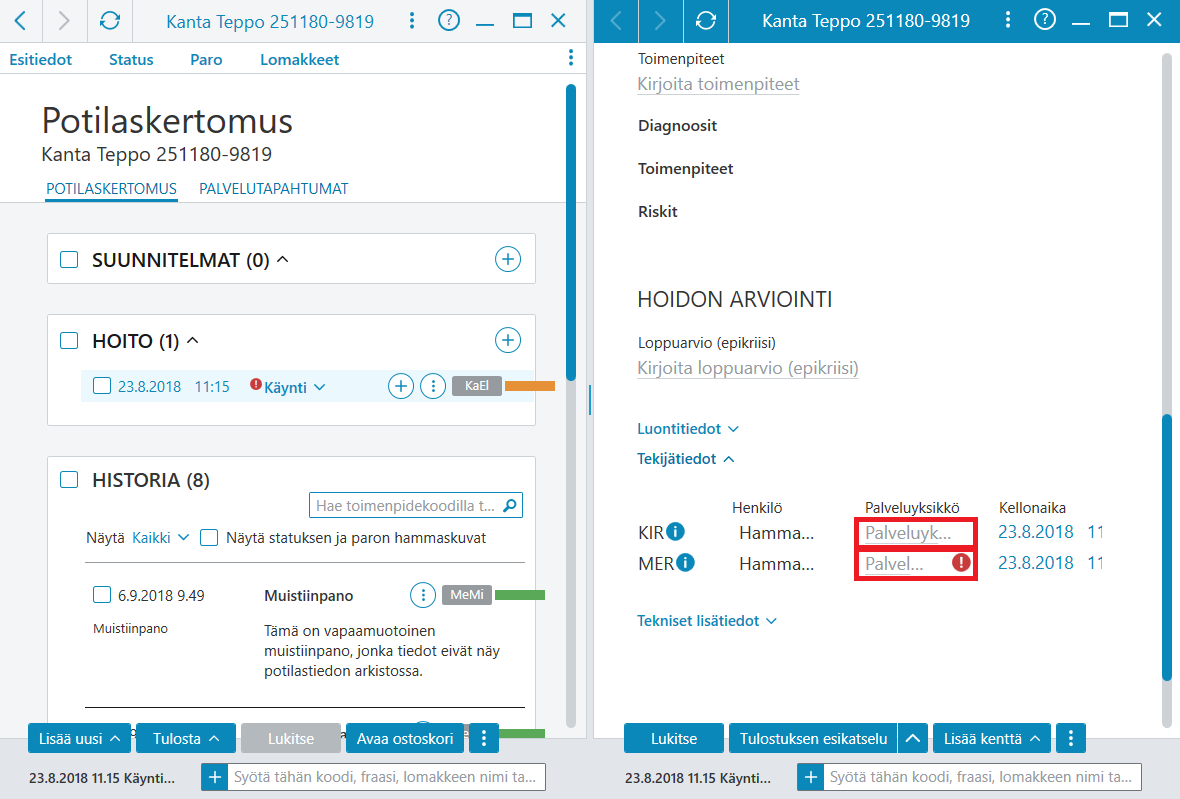Screen dimensions: 1180x799
Task: Click refresh icon in left window header
Action: pos(110,20)
